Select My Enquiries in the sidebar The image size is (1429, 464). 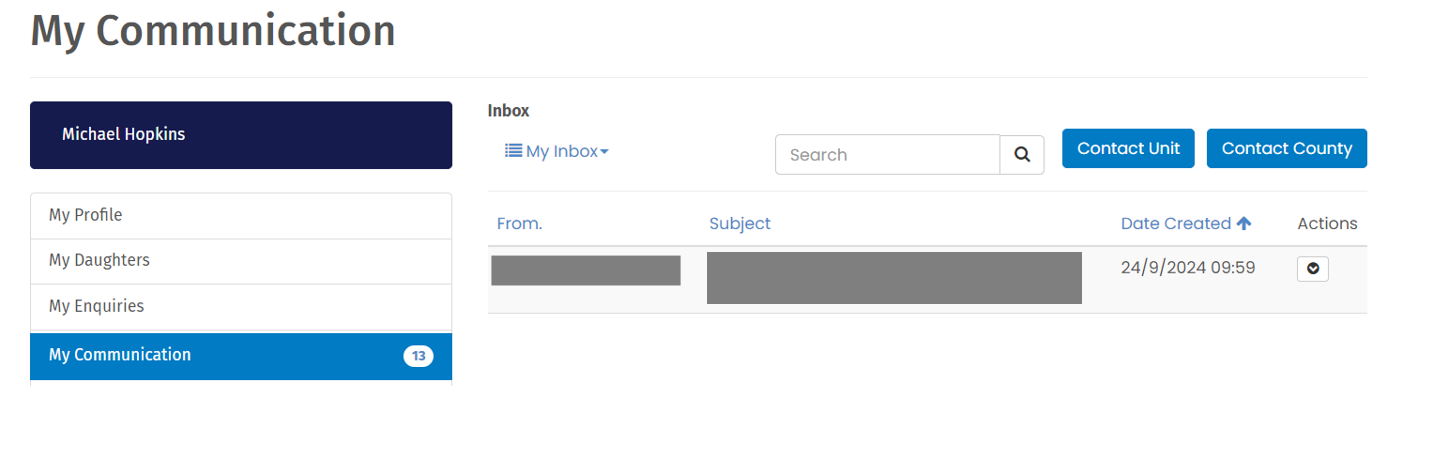[241, 307]
